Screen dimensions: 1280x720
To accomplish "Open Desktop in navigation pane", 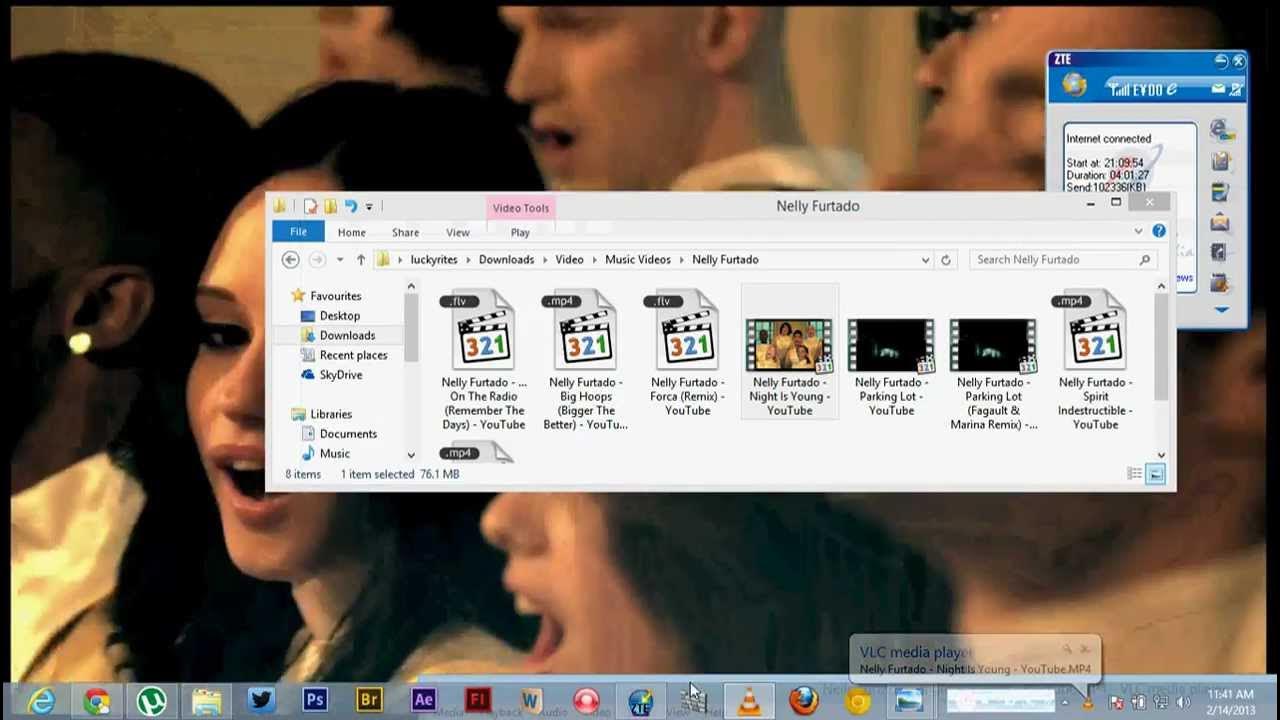I will pyautogui.click(x=340, y=316).
